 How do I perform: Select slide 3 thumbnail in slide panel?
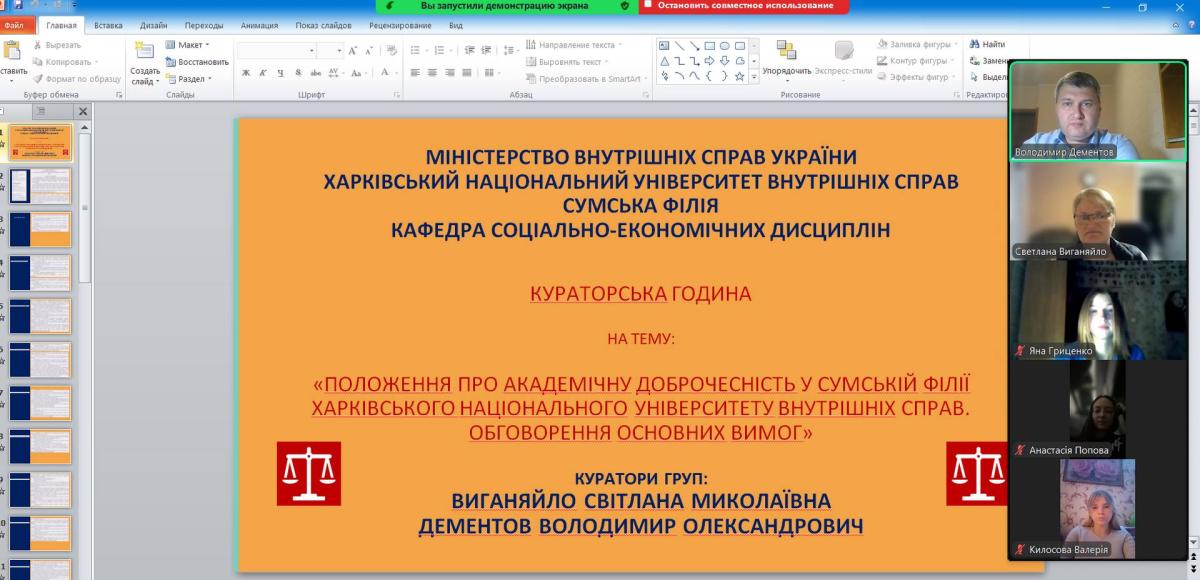click(41, 229)
